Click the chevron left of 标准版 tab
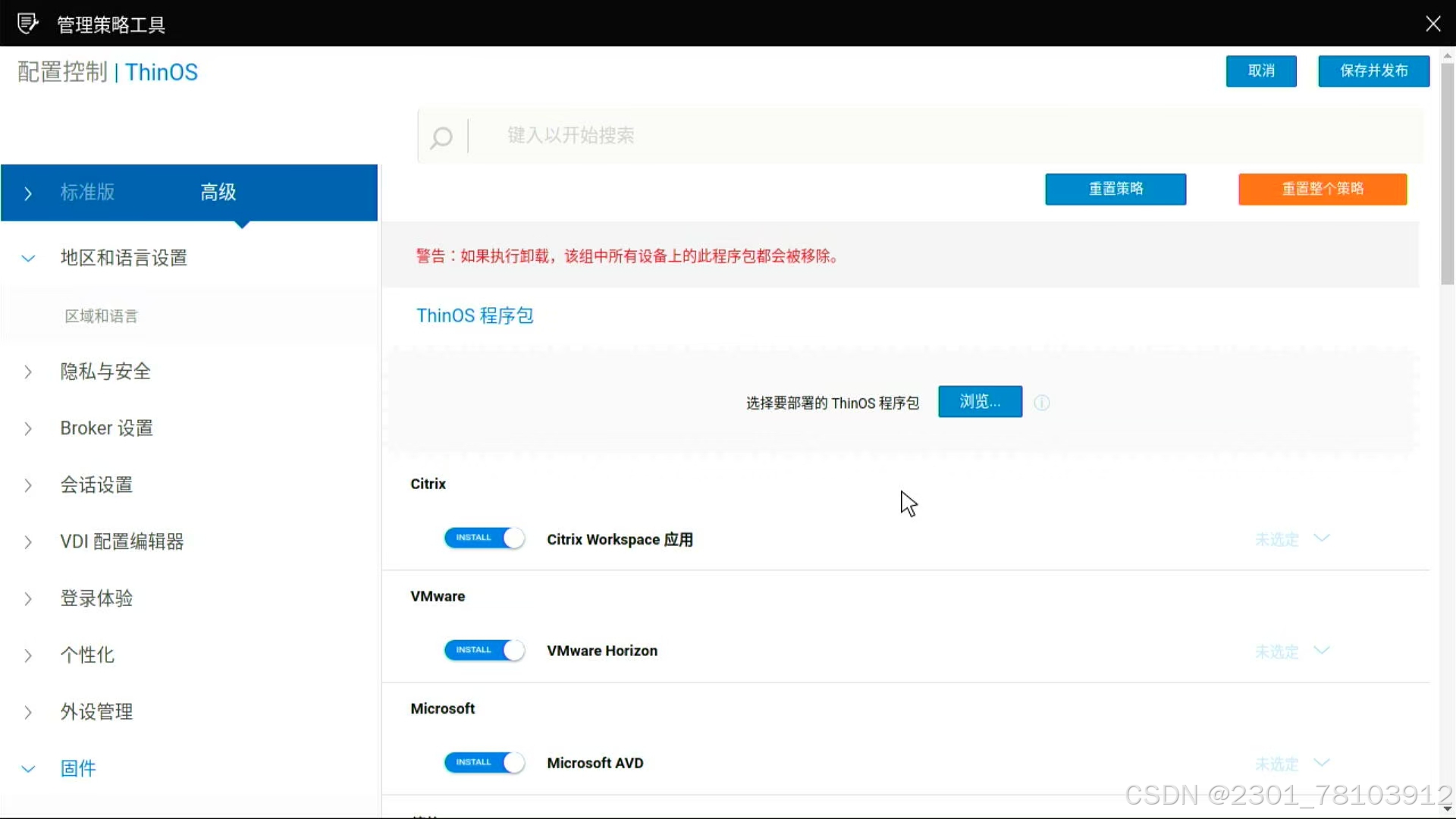 [28, 193]
